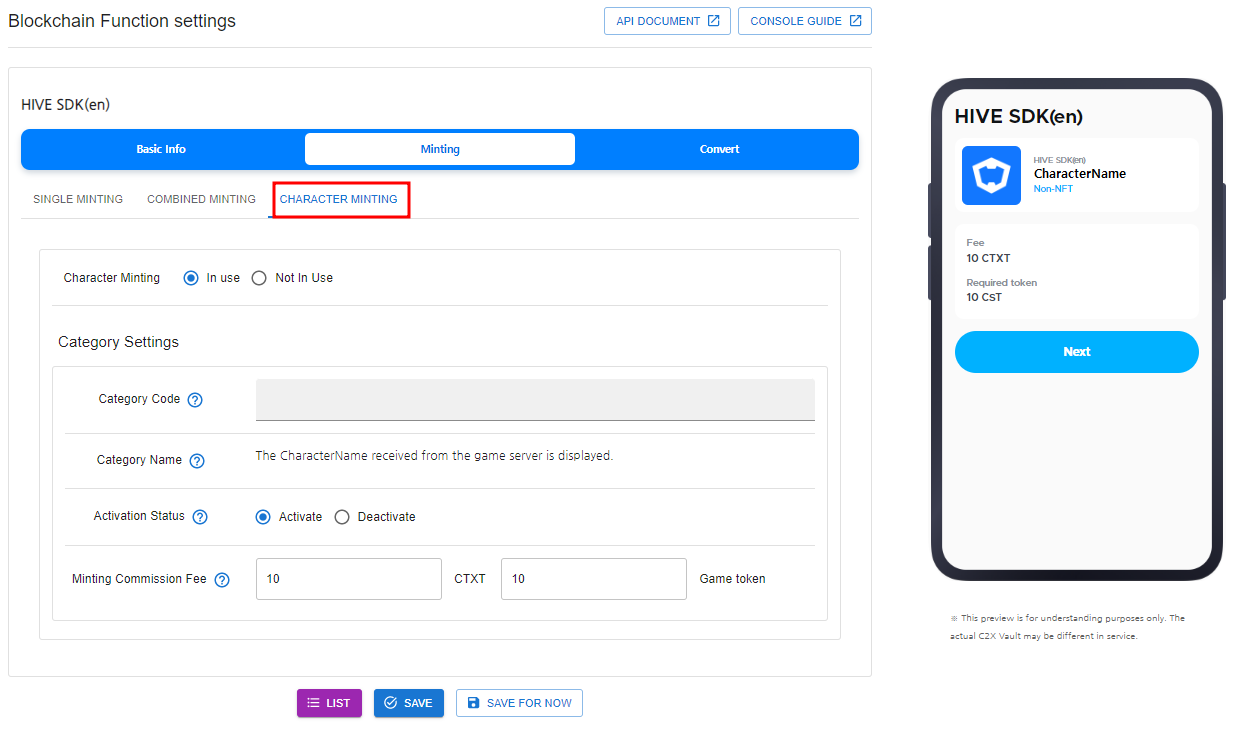
Task: Click the blue Save button
Action: (x=408, y=703)
